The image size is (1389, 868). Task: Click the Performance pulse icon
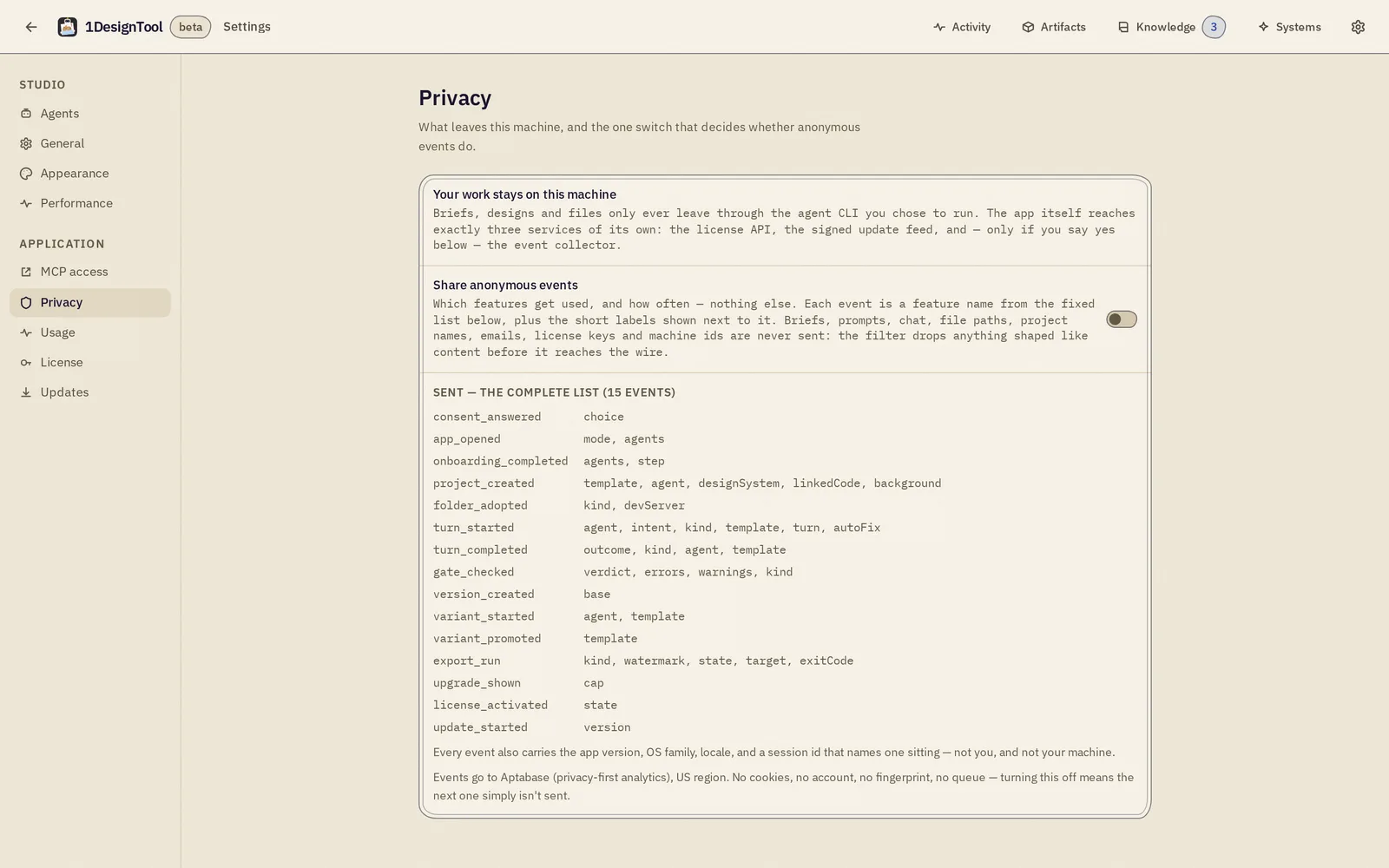(26, 203)
